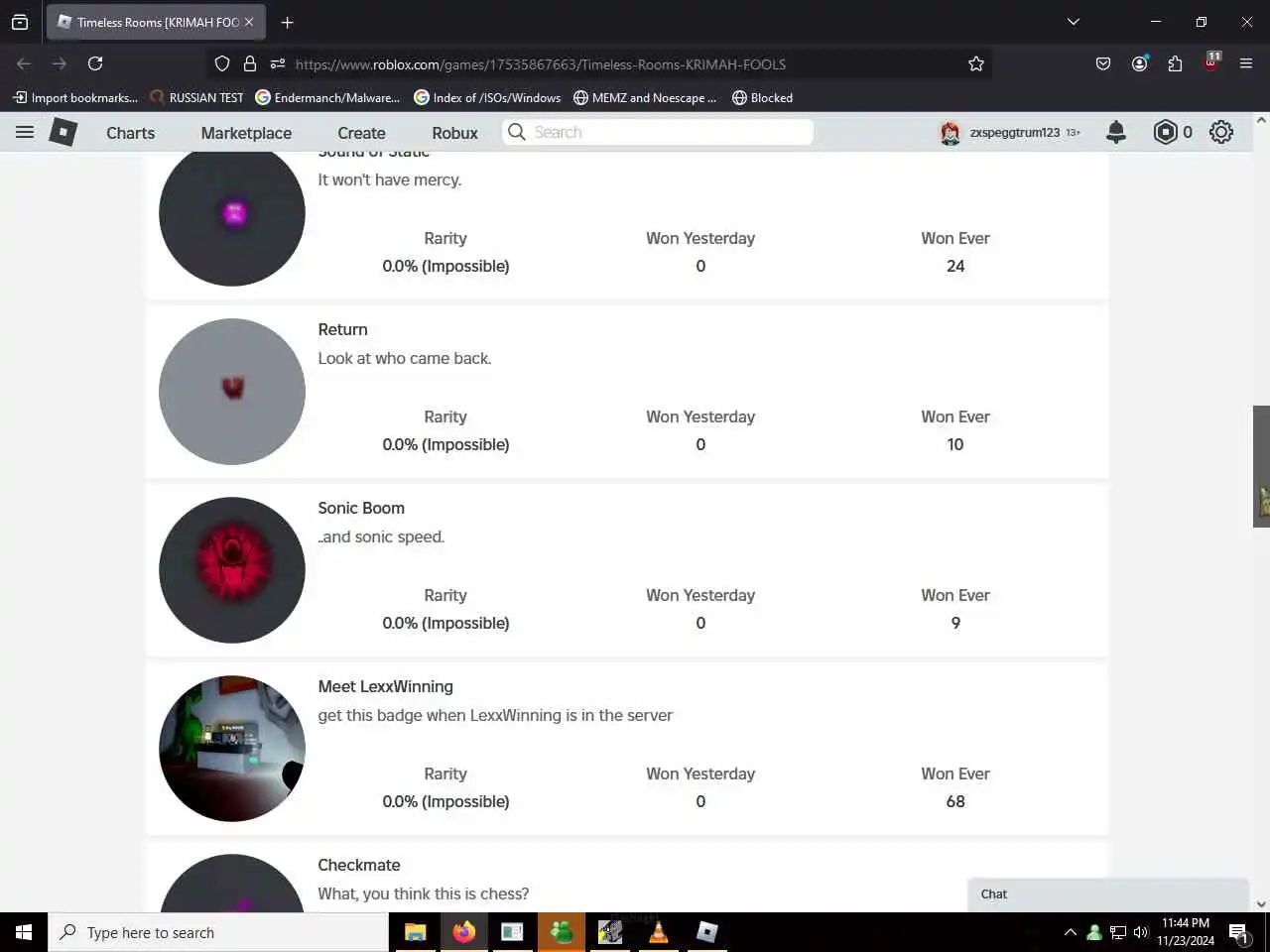This screenshot has height=952, width=1270.
Task: Open the Chat panel
Action: click(1108, 894)
